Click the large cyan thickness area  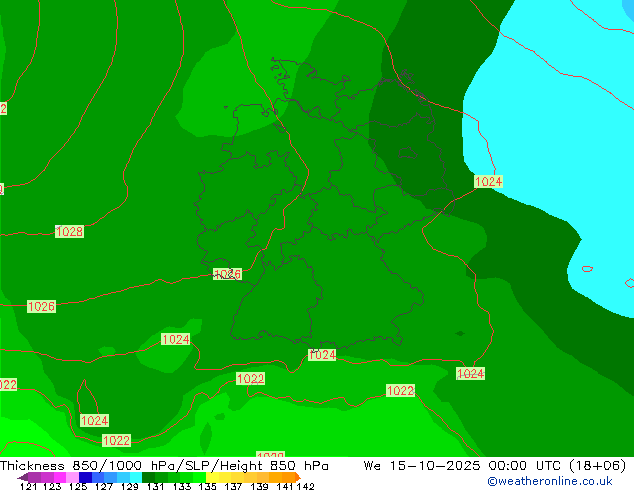pyautogui.click(x=560, y=120)
